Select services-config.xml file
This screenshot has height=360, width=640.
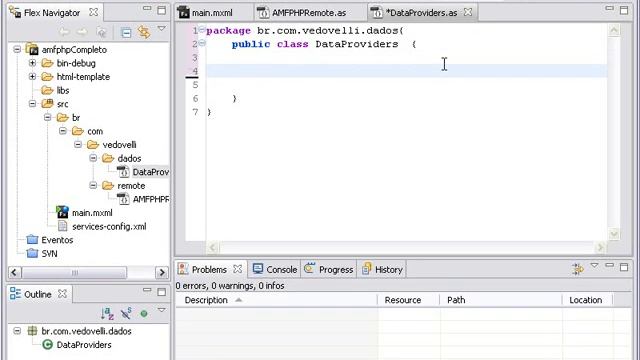(102, 227)
